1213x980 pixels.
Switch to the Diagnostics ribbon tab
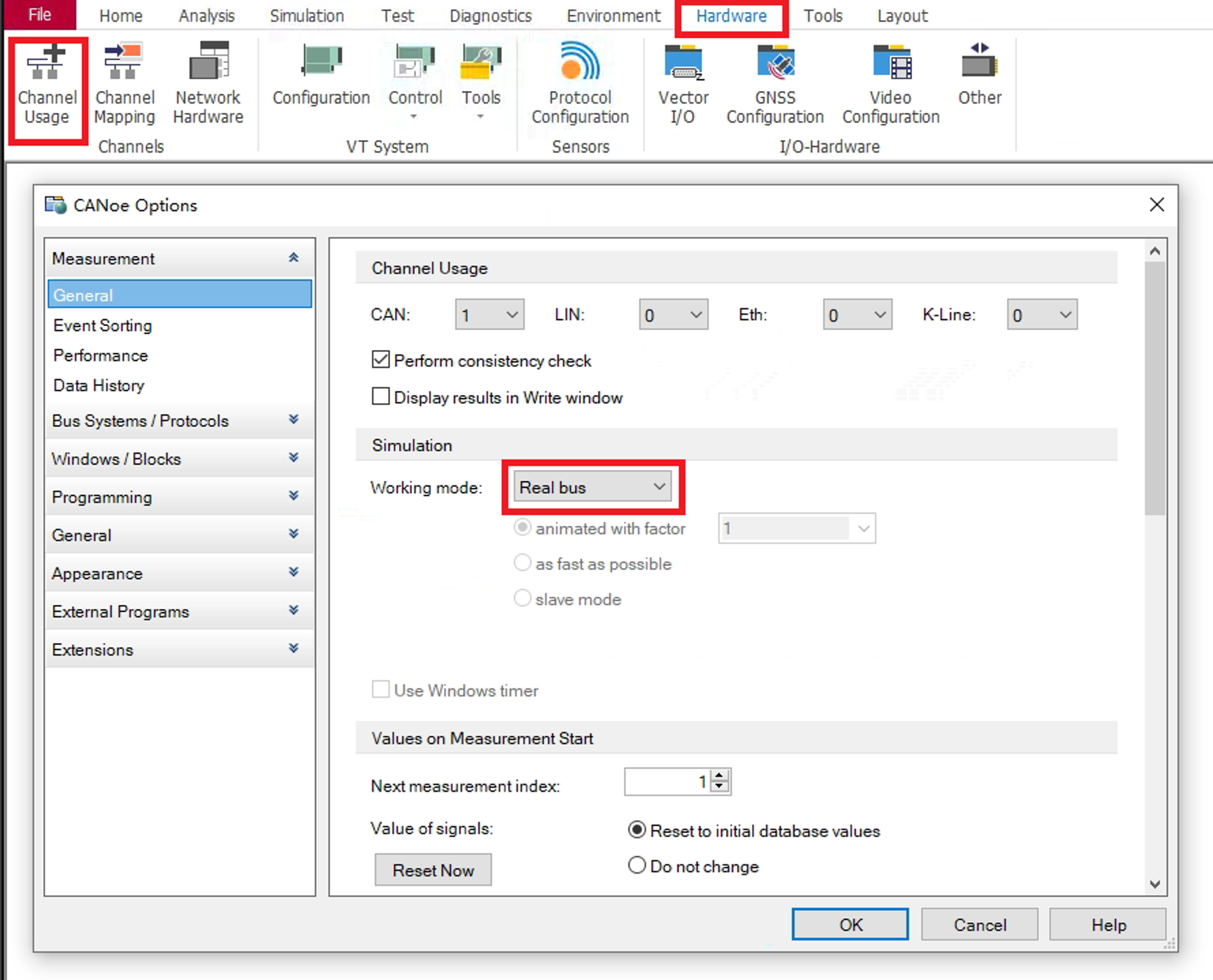pyautogui.click(x=491, y=15)
